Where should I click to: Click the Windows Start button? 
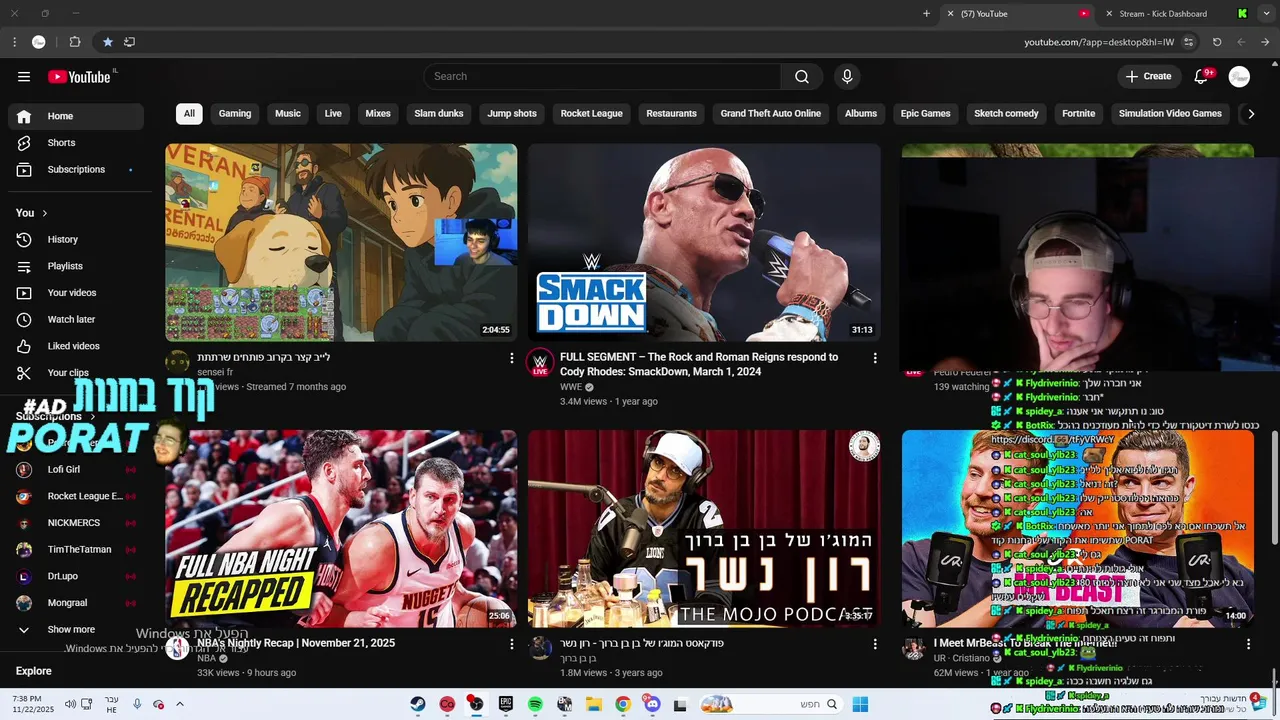[x=860, y=704]
